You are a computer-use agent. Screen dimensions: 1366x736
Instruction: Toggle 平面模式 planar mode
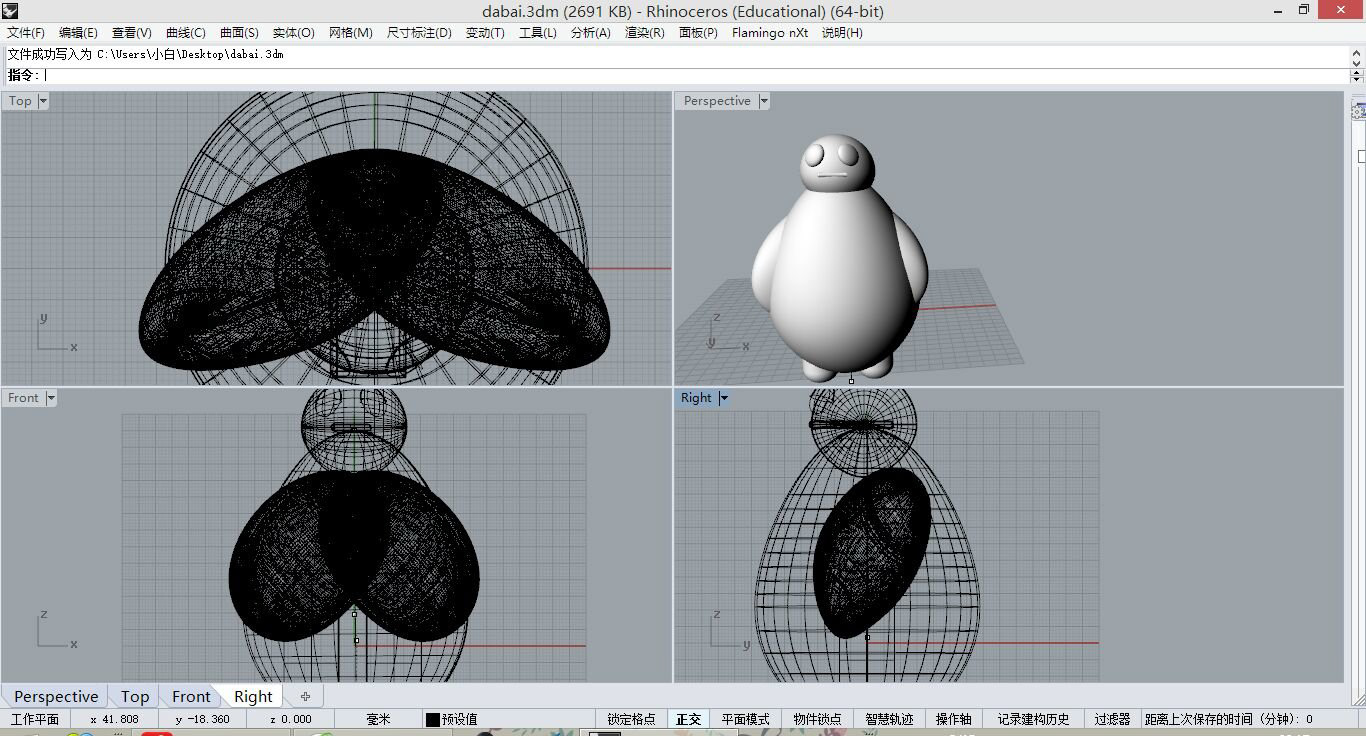(x=746, y=719)
